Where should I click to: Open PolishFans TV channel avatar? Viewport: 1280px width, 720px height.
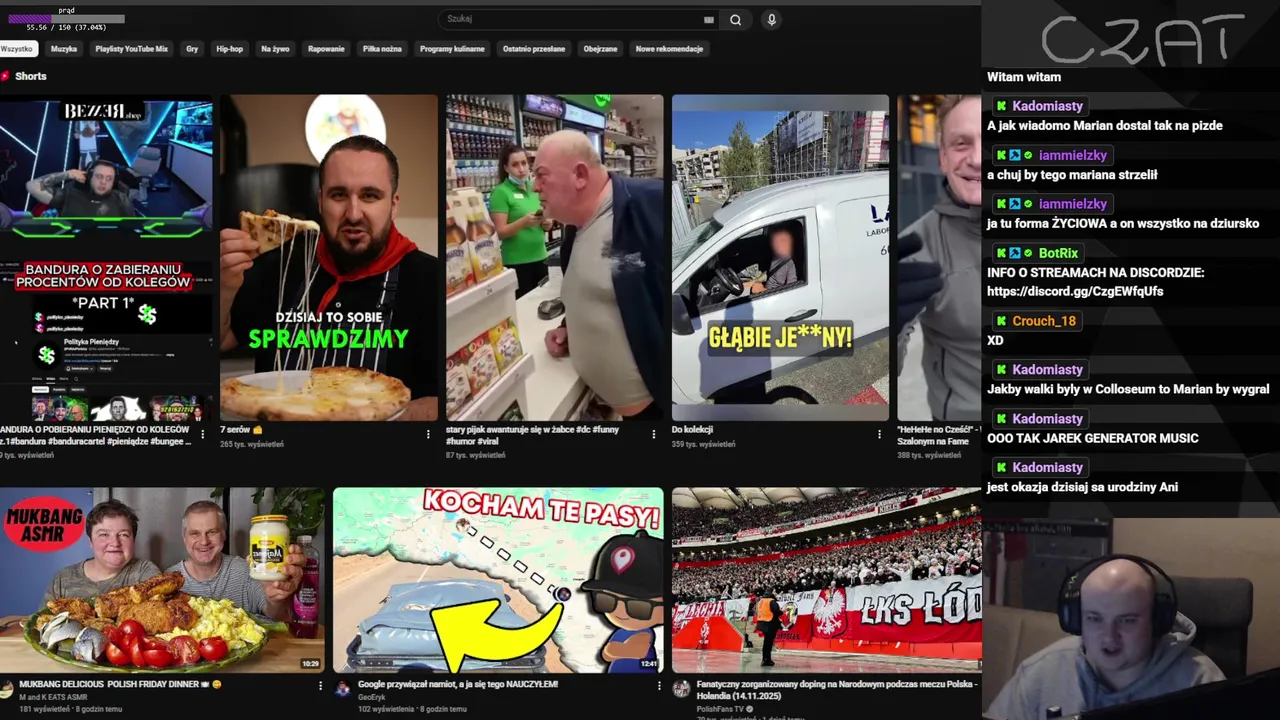click(681, 689)
